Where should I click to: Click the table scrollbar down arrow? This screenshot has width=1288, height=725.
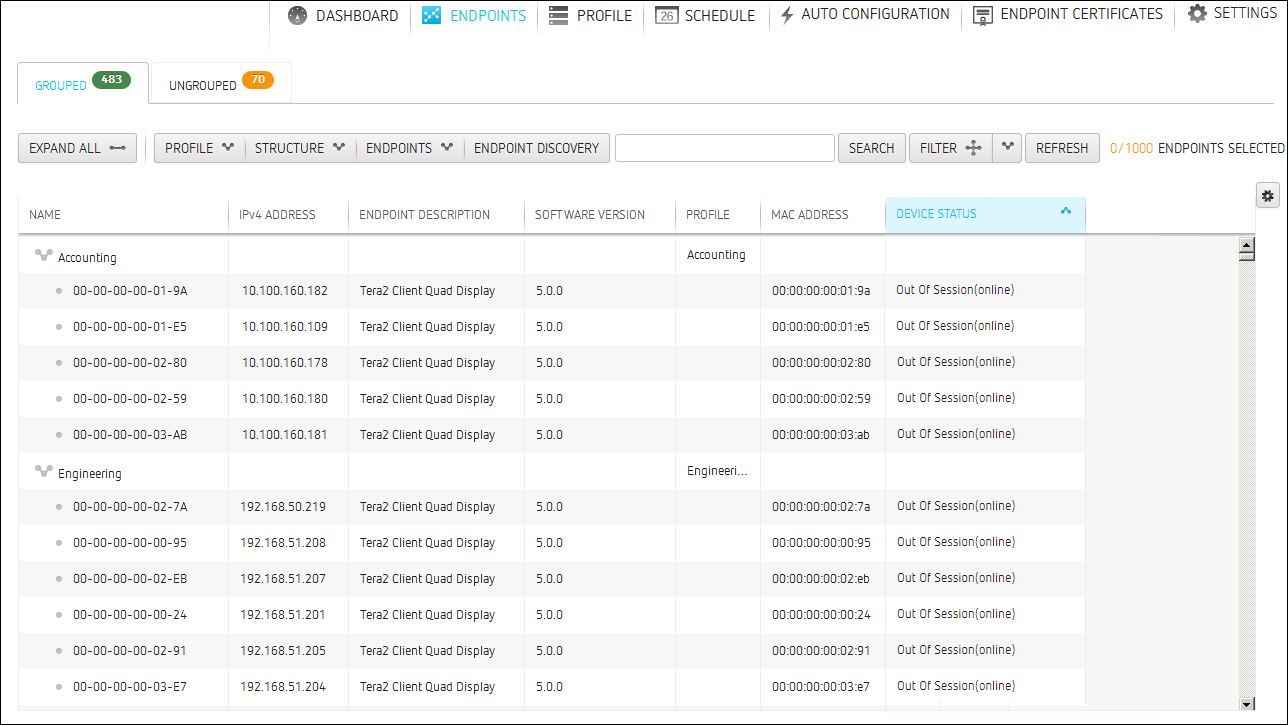pyautogui.click(x=1247, y=704)
